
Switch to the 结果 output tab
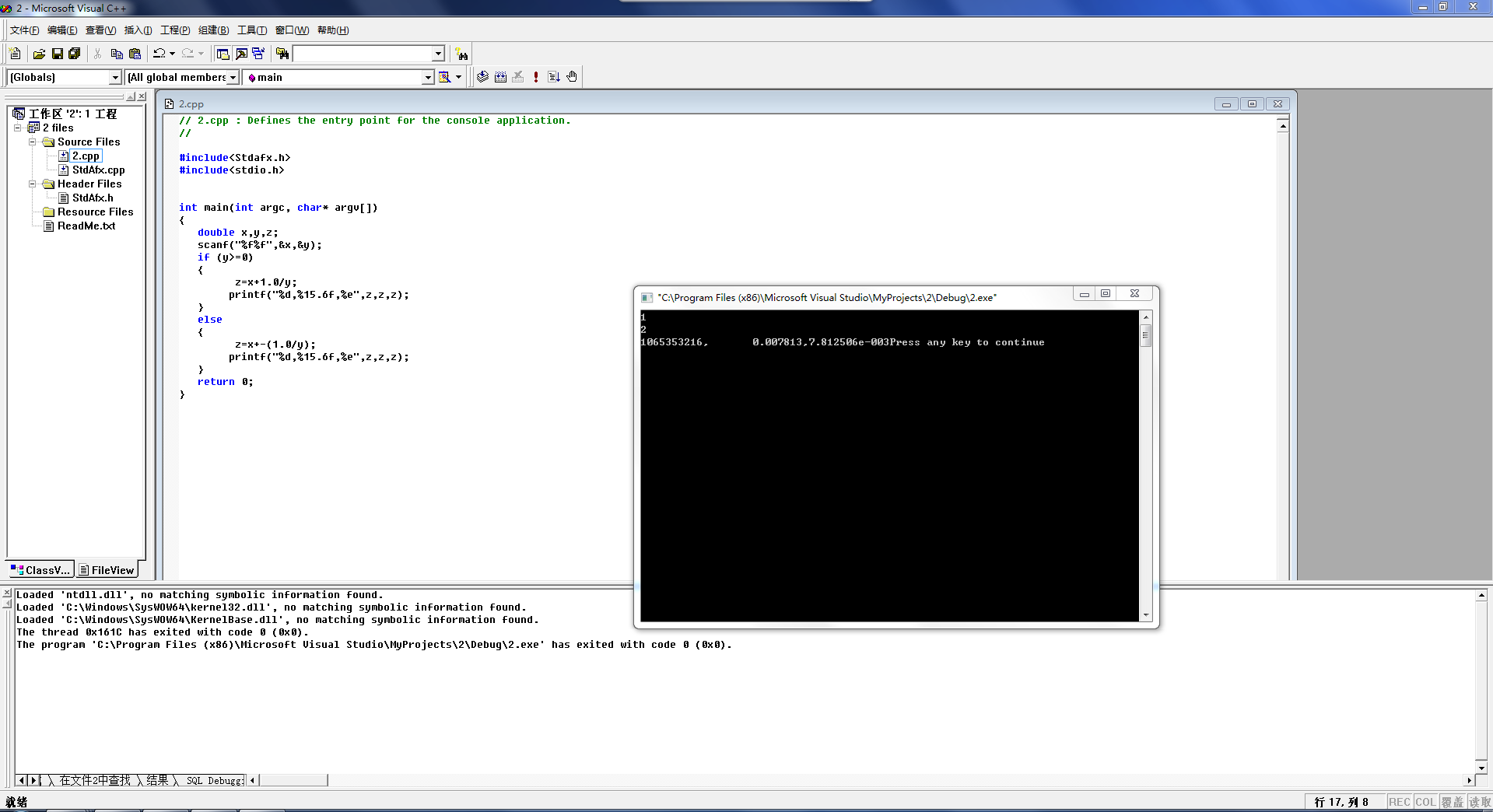coord(157,780)
